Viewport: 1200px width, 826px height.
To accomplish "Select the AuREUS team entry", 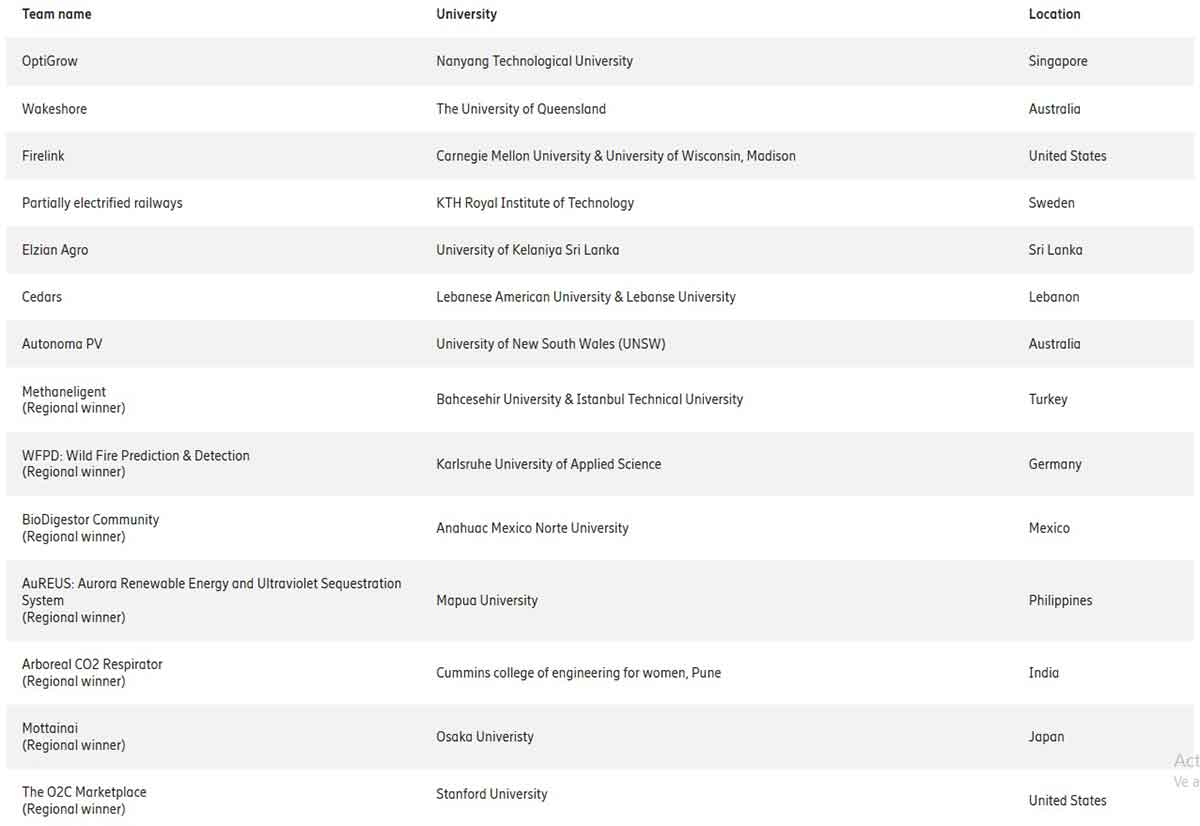I will point(211,584).
